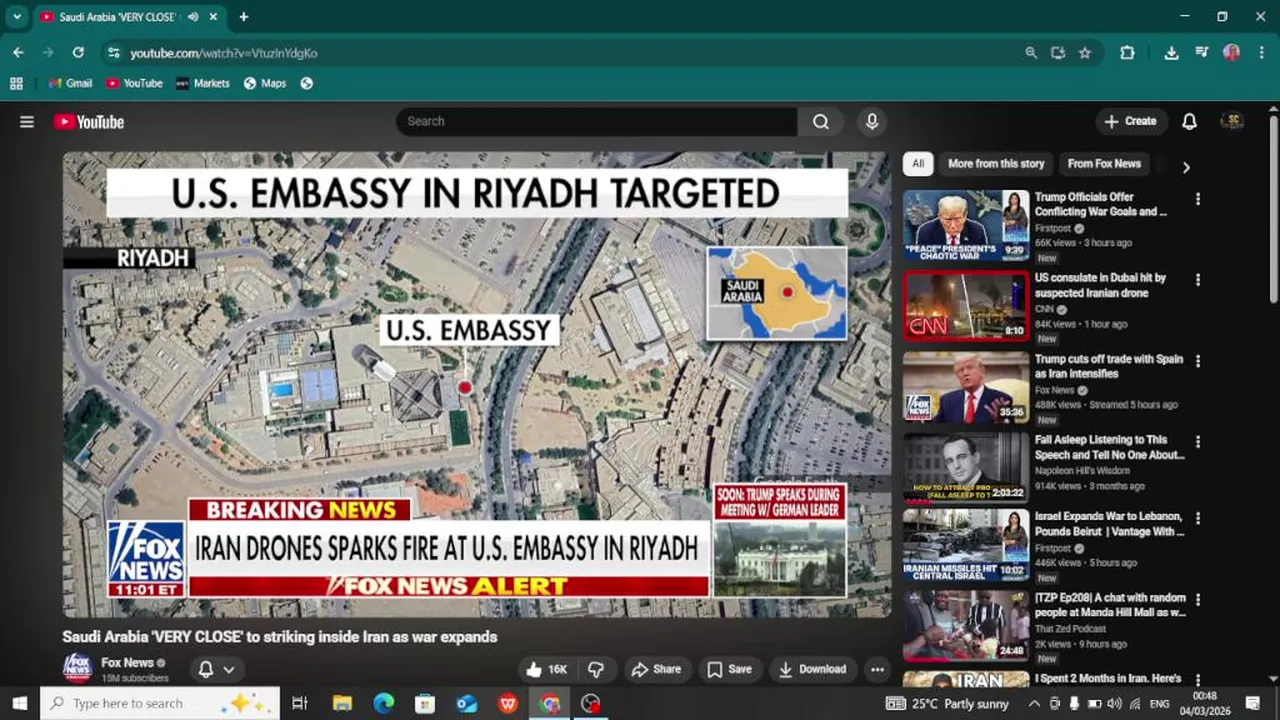The image size is (1280, 720).
Task: Open a new browser tab
Action: [x=243, y=17]
